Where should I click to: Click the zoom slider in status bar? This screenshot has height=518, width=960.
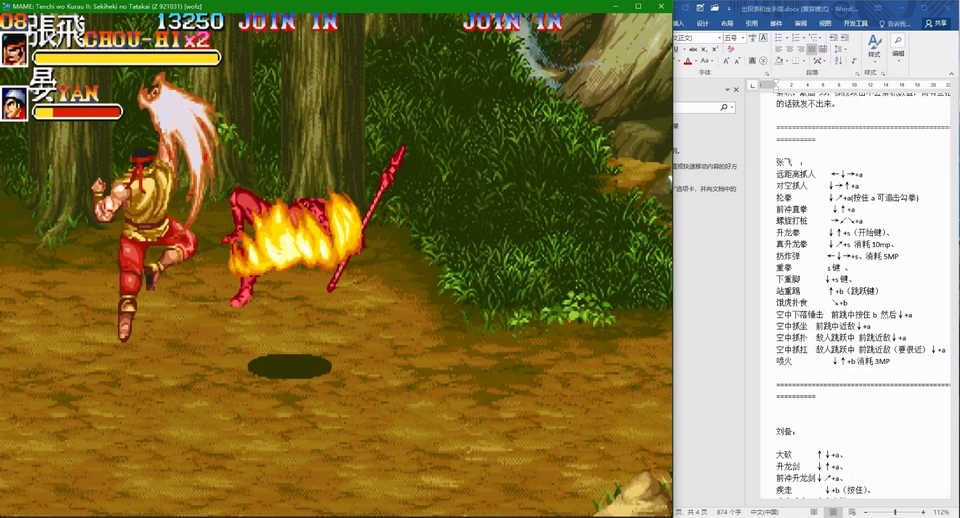(x=893, y=512)
